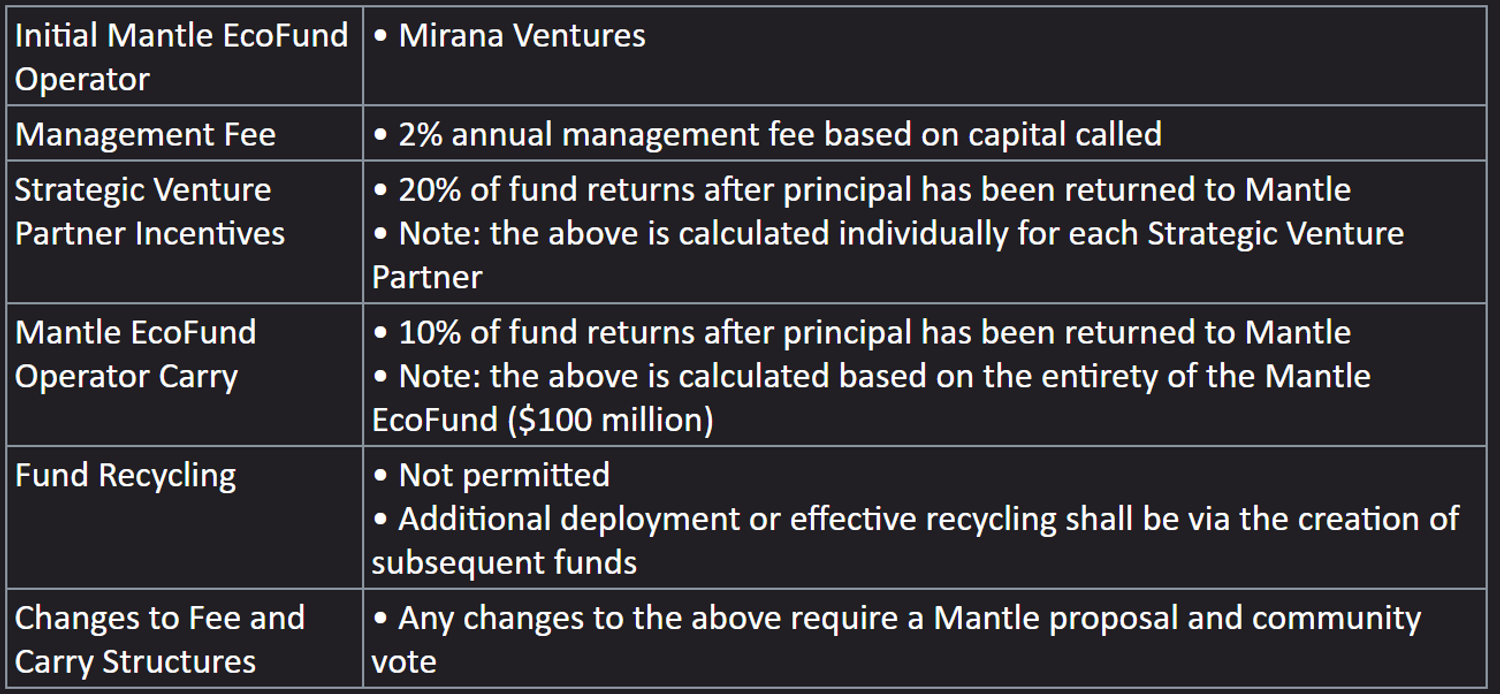Click the "Management Fee" row label
Screen dimensions: 1500x694
[x=145, y=134]
